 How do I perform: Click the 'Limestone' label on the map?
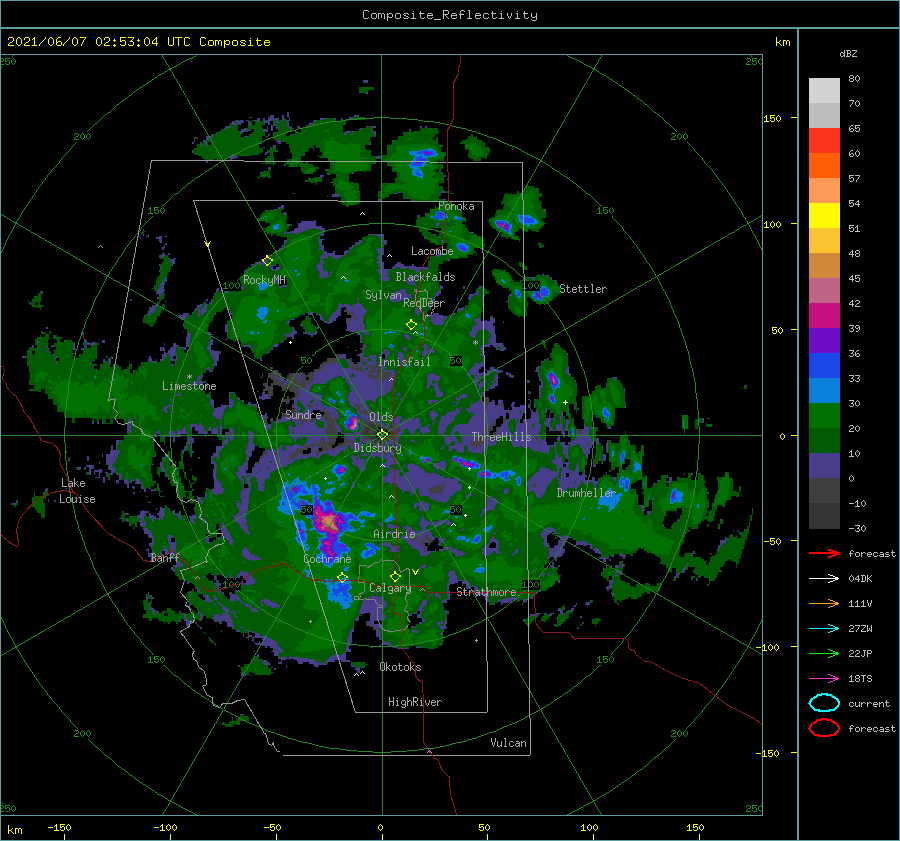189,386
